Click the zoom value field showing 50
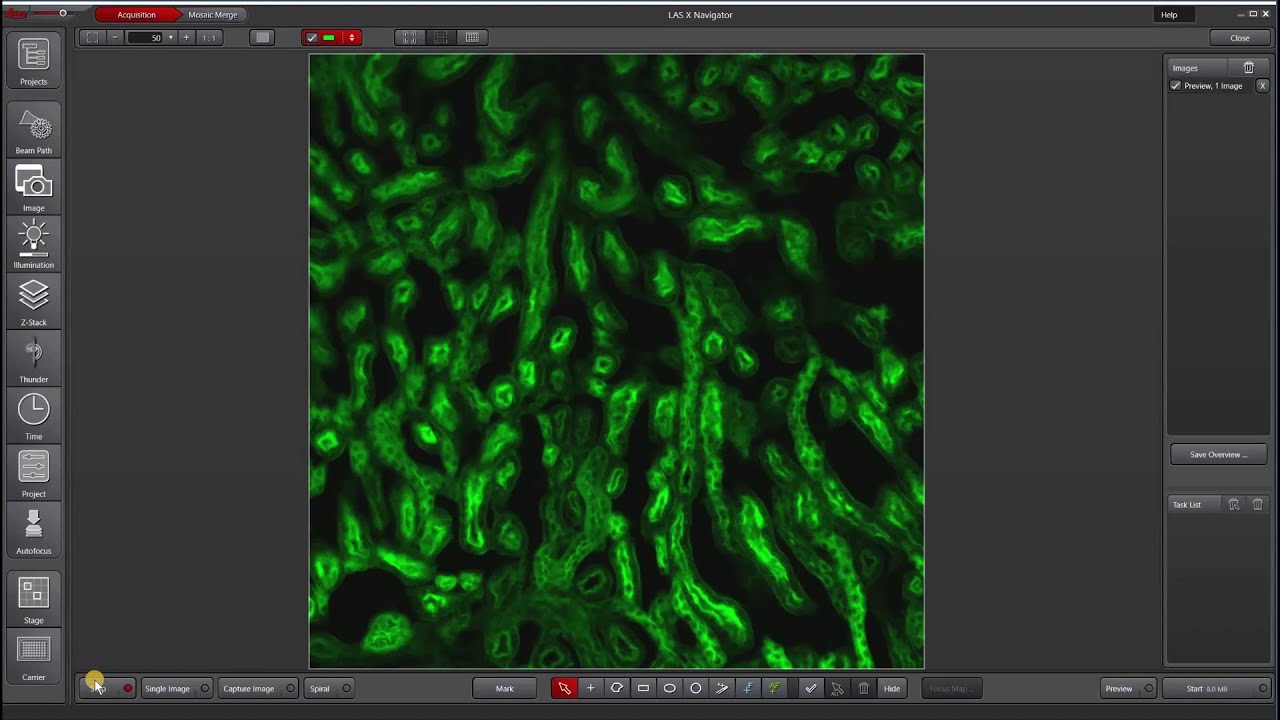The width and height of the screenshot is (1280, 720). [x=145, y=38]
